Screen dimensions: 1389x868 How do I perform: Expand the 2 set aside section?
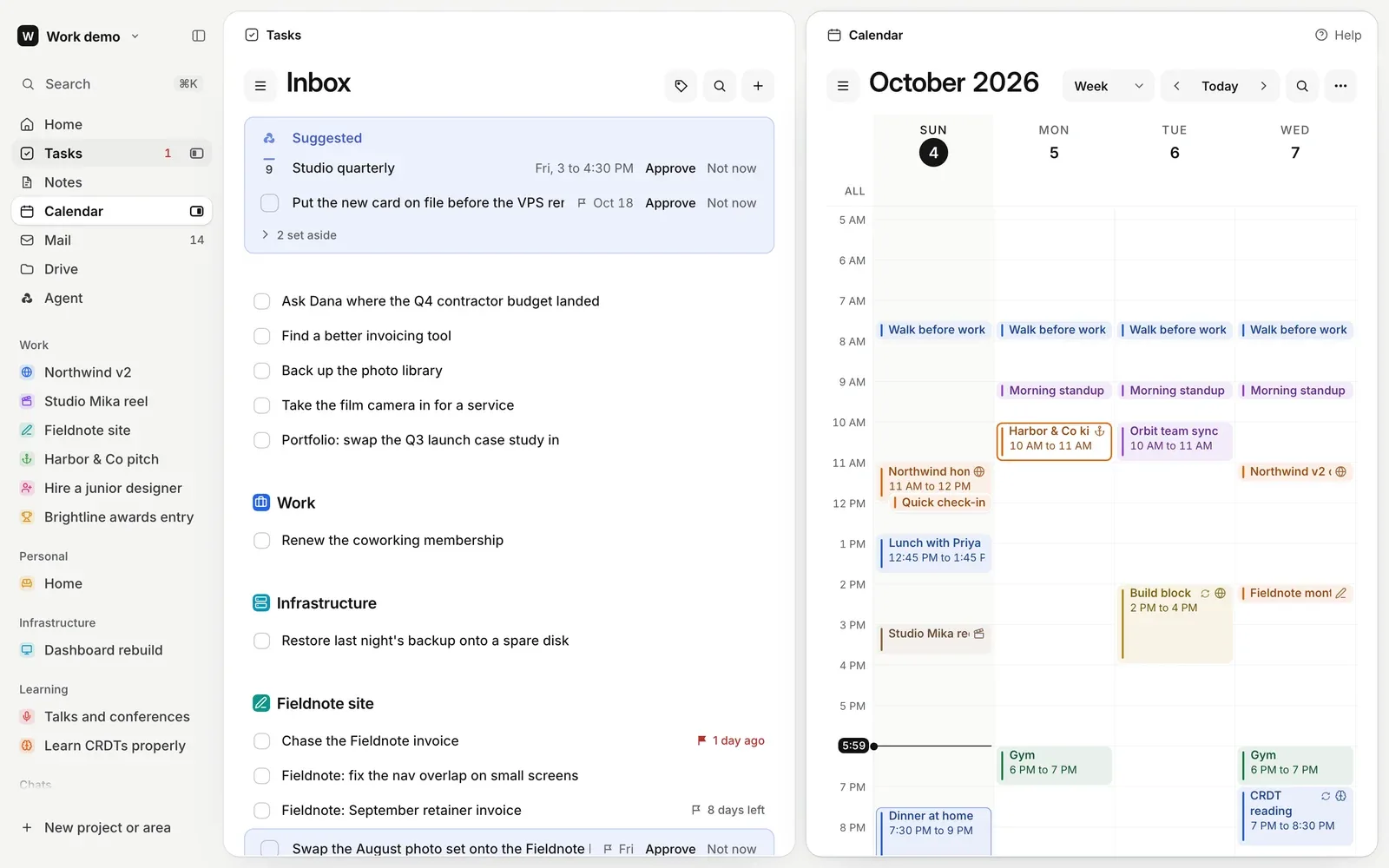coord(299,235)
